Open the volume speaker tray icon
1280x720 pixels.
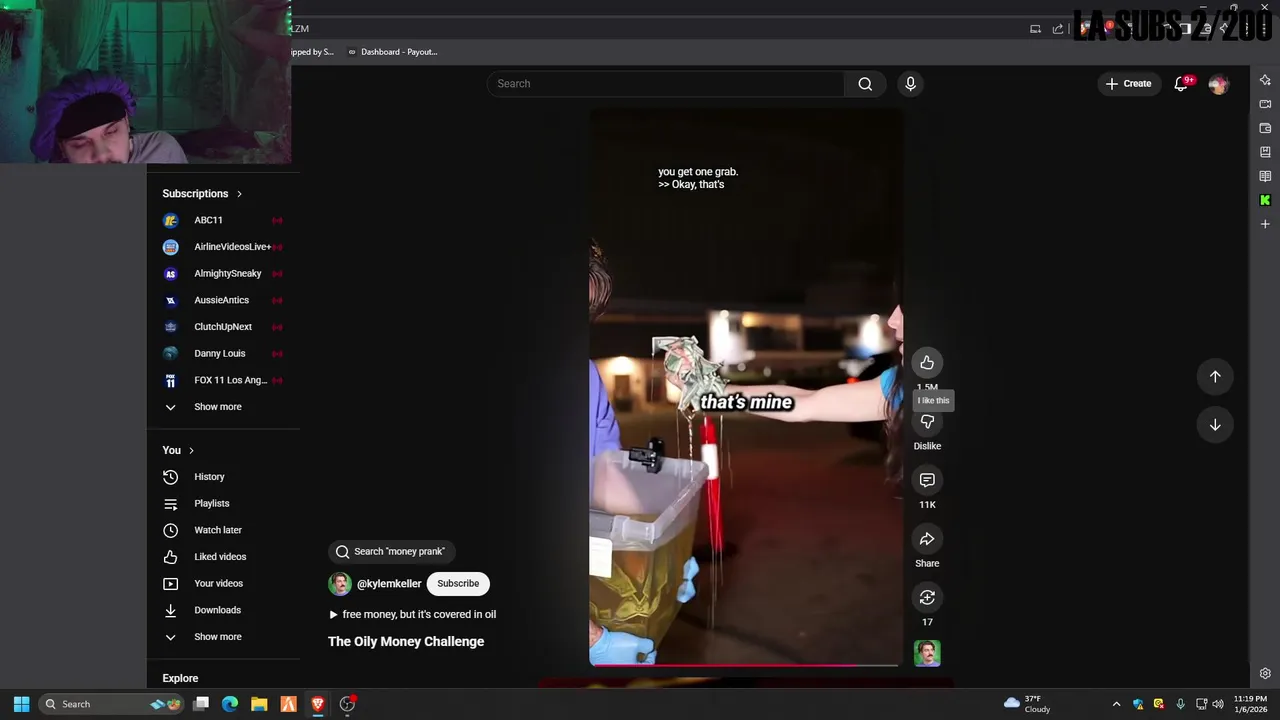(1218, 704)
